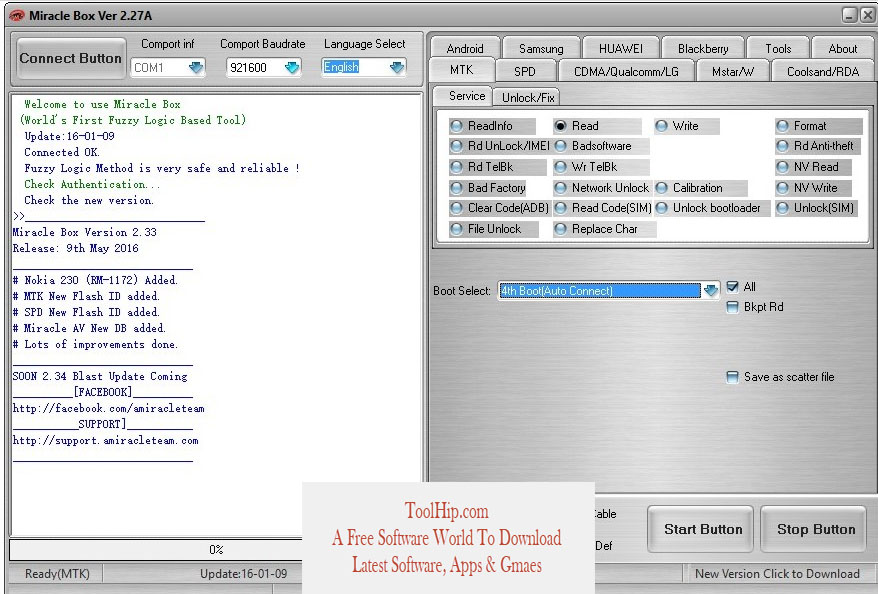Select the Badsoftware option
Screen dimensions: 878x594
[601, 146]
